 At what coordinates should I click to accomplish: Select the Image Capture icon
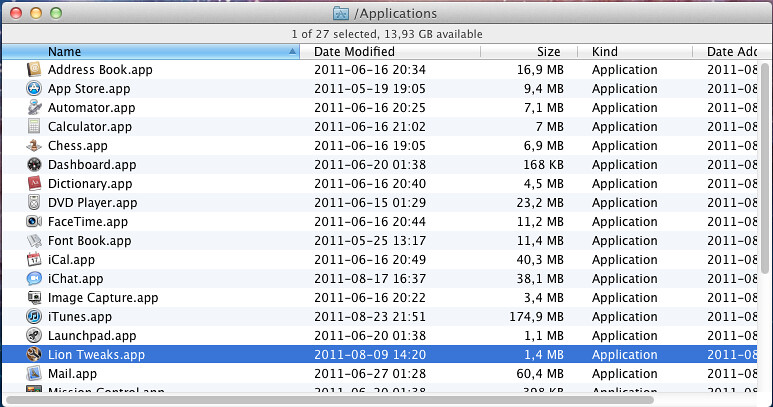click(34, 297)
